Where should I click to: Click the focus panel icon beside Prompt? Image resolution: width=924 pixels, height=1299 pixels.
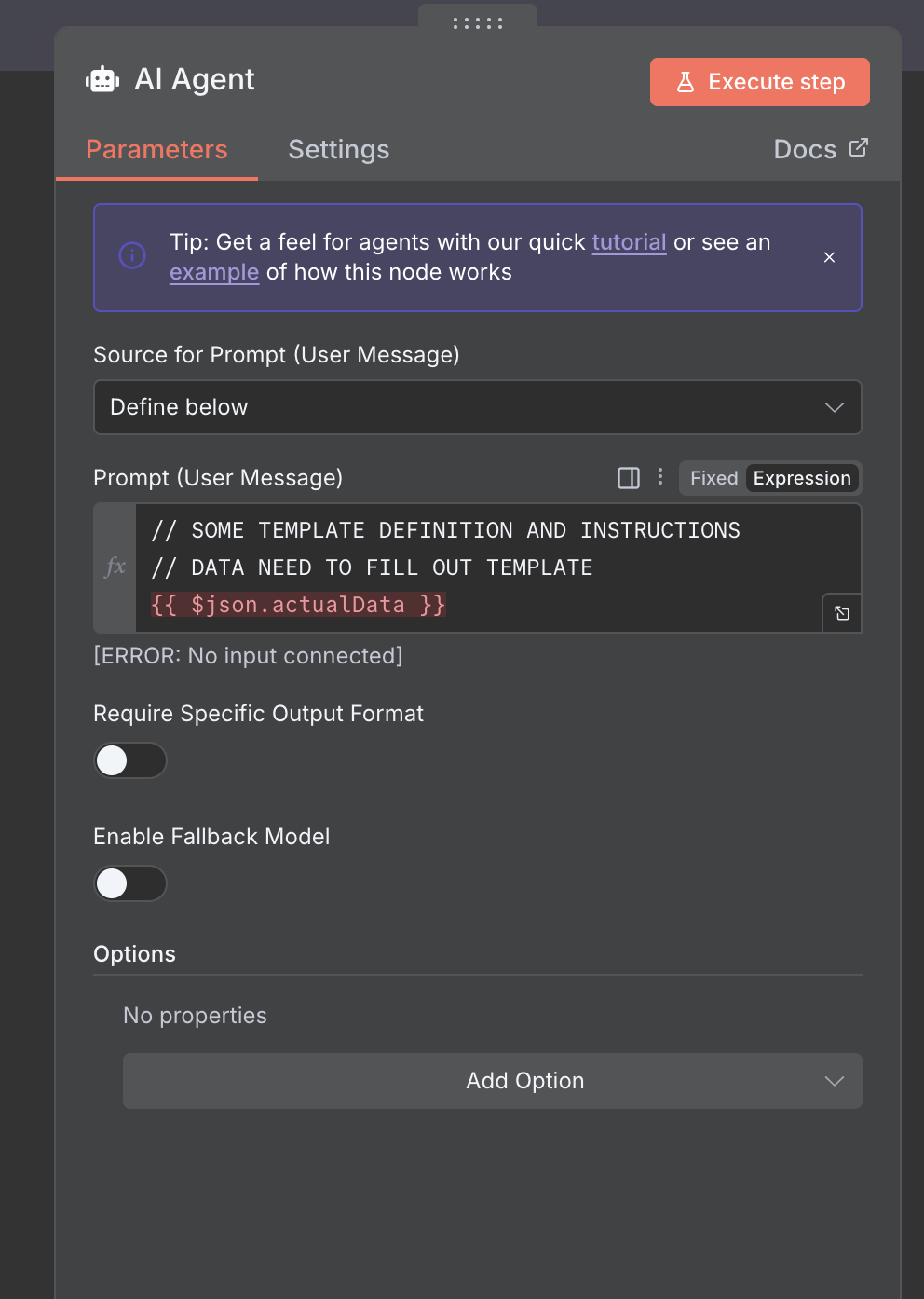pyautogui.click(x=629, y=478)
